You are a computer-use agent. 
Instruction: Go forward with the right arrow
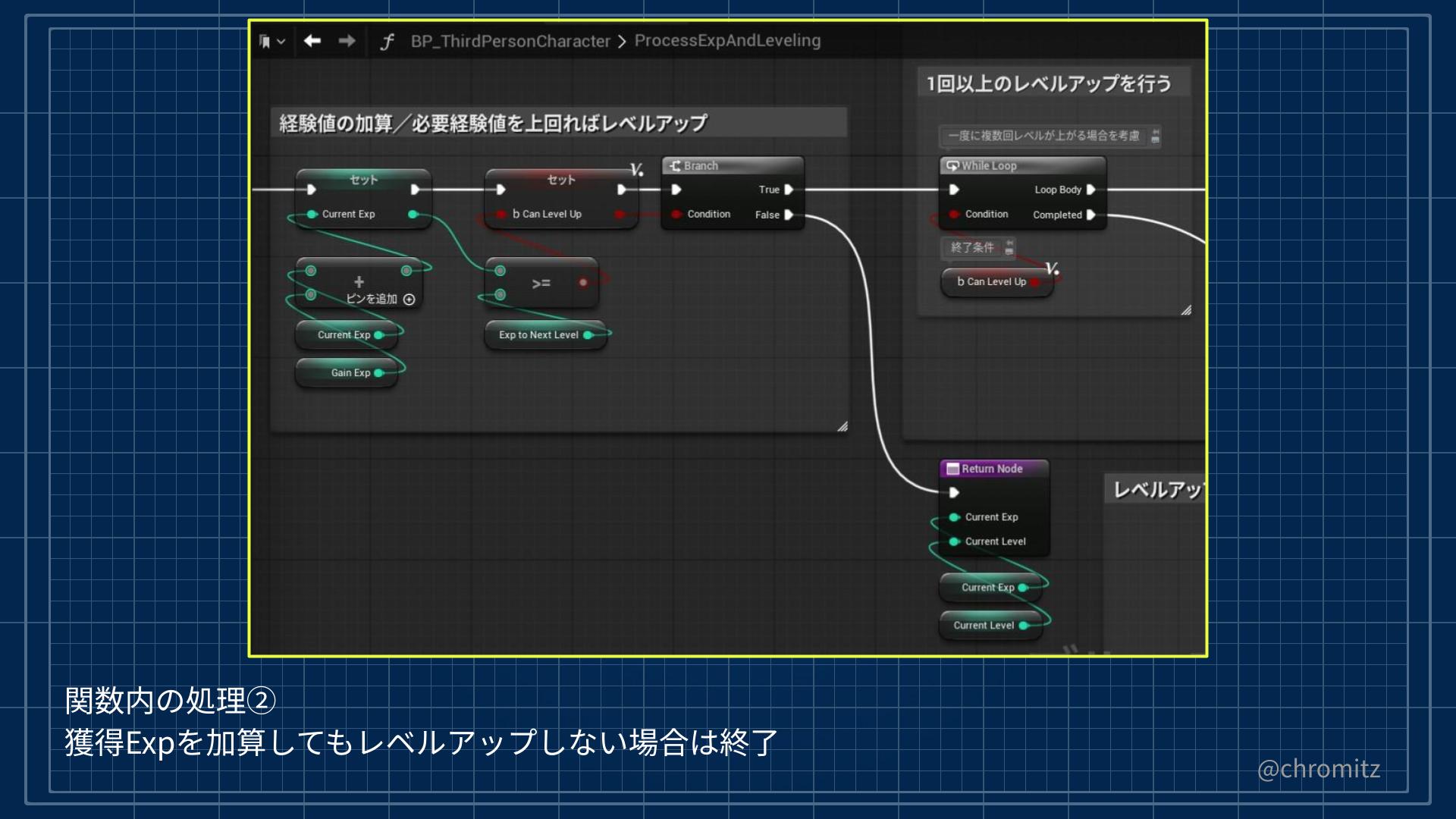[x=347, y=41]
